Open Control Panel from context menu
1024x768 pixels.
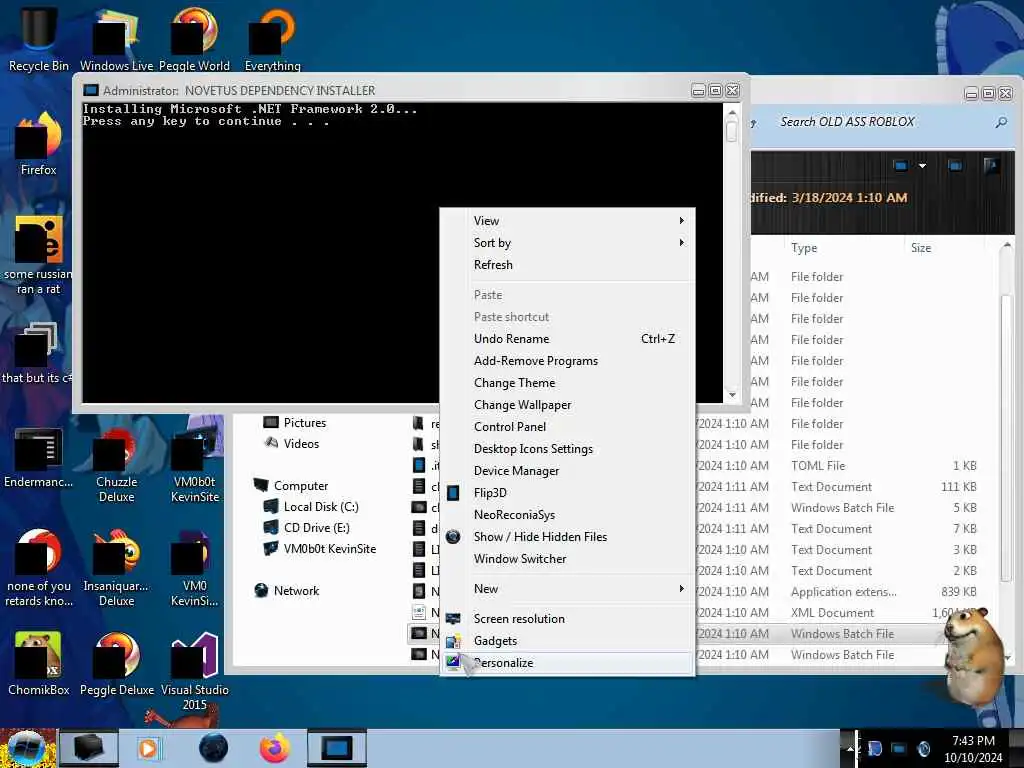tap(567, 427)
